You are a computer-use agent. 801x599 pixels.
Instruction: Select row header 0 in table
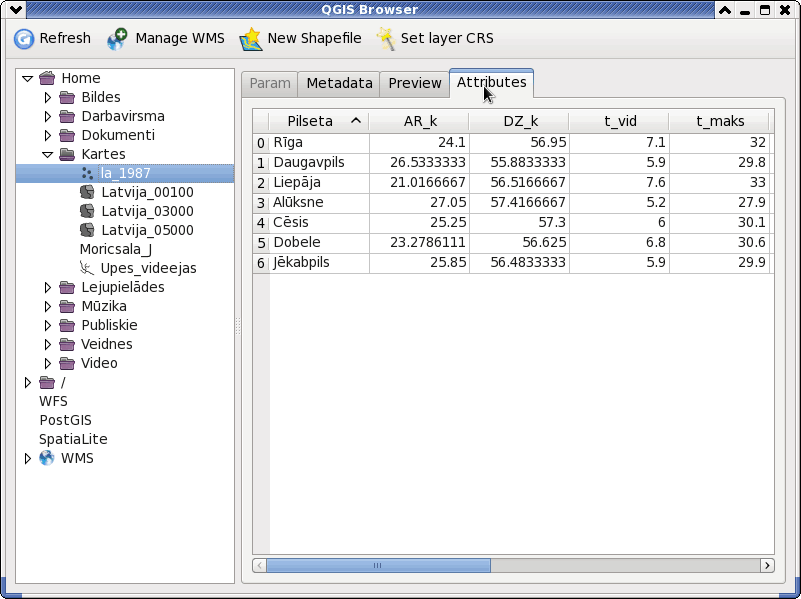coord(261,143)
